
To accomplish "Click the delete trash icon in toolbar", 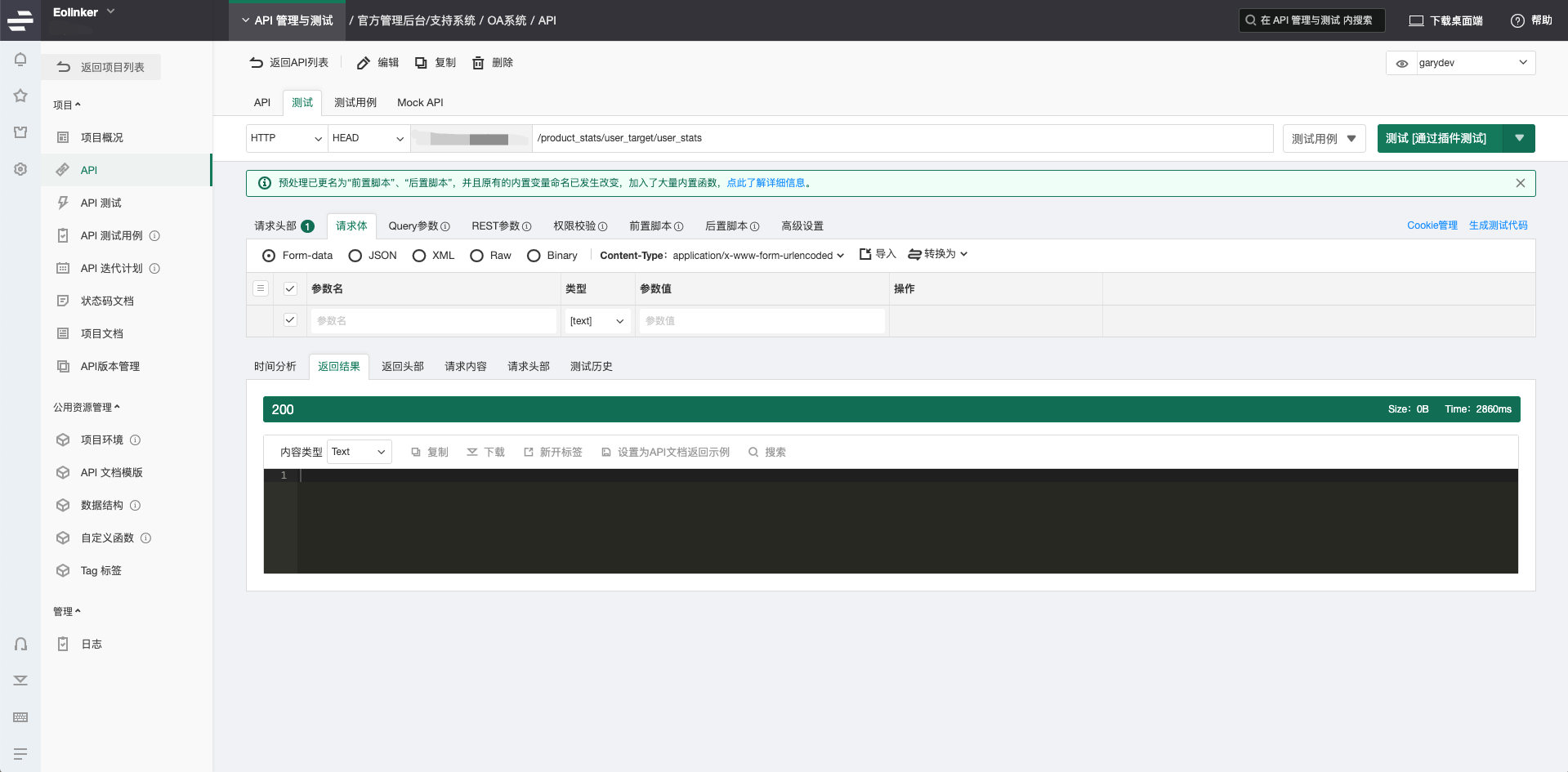I will click(x=479, y=63).
